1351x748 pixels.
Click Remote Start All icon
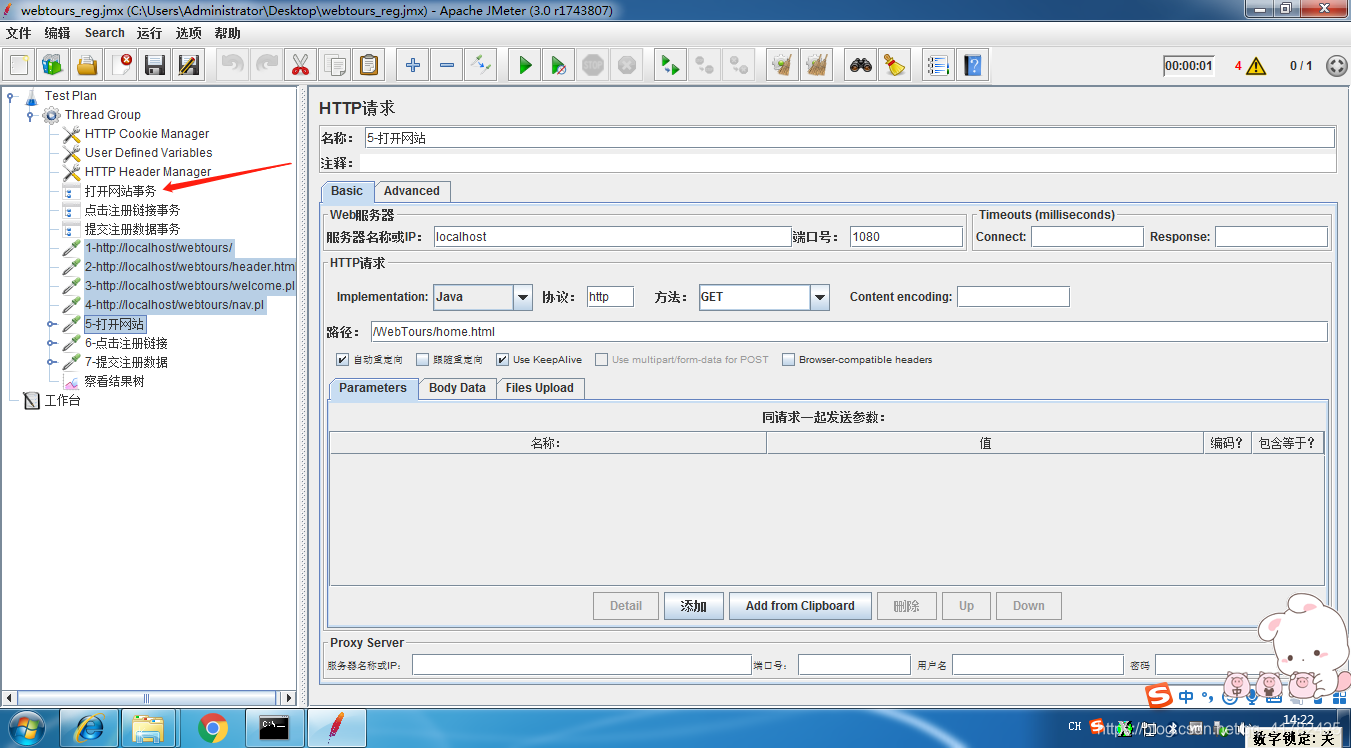670,66
